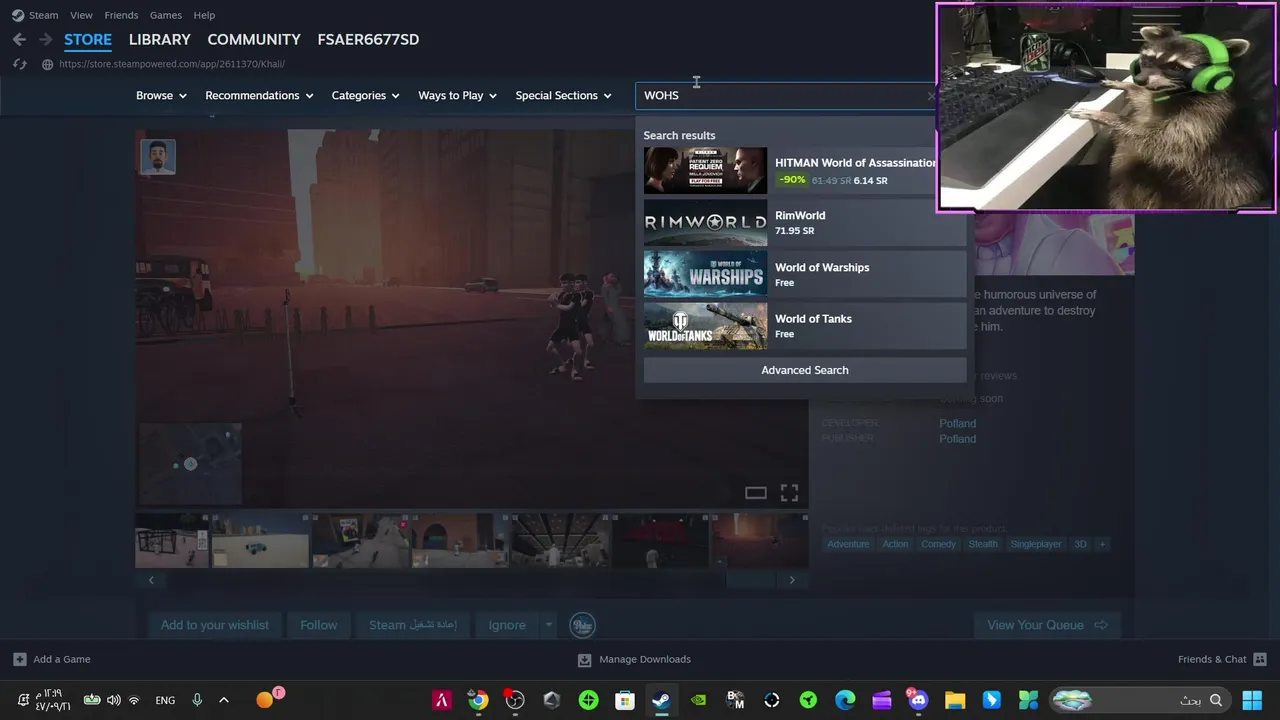Show previous screenshots in thumbnail strip
Viewport: 1280px width, 720px height.
pyautogui.click(x=151, y=580)
